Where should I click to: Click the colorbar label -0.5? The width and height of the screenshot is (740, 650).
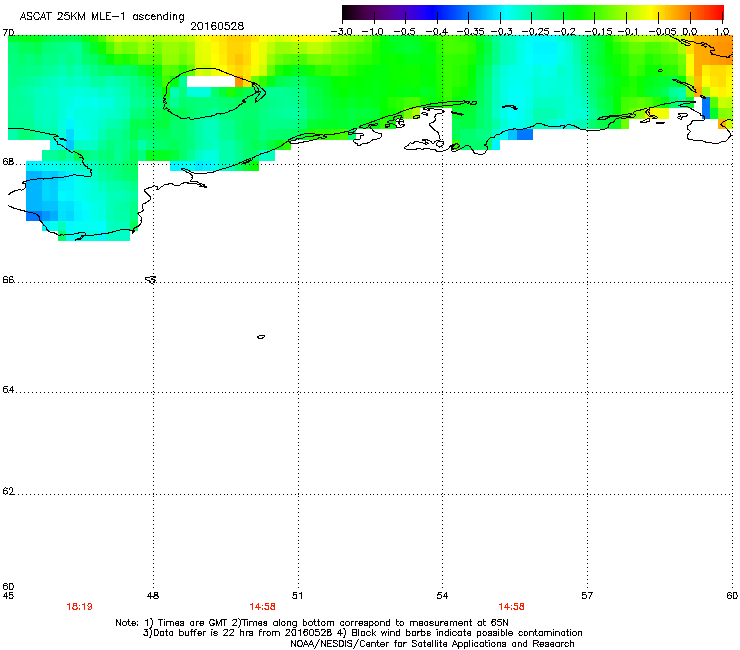point(404,32)
